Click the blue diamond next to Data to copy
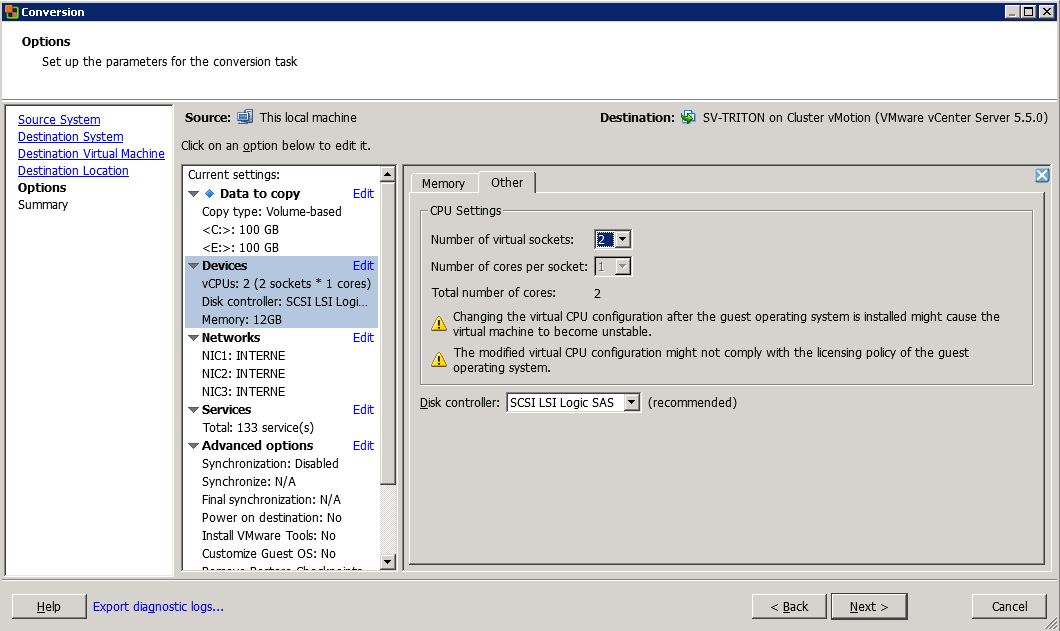 click(210, 193)
